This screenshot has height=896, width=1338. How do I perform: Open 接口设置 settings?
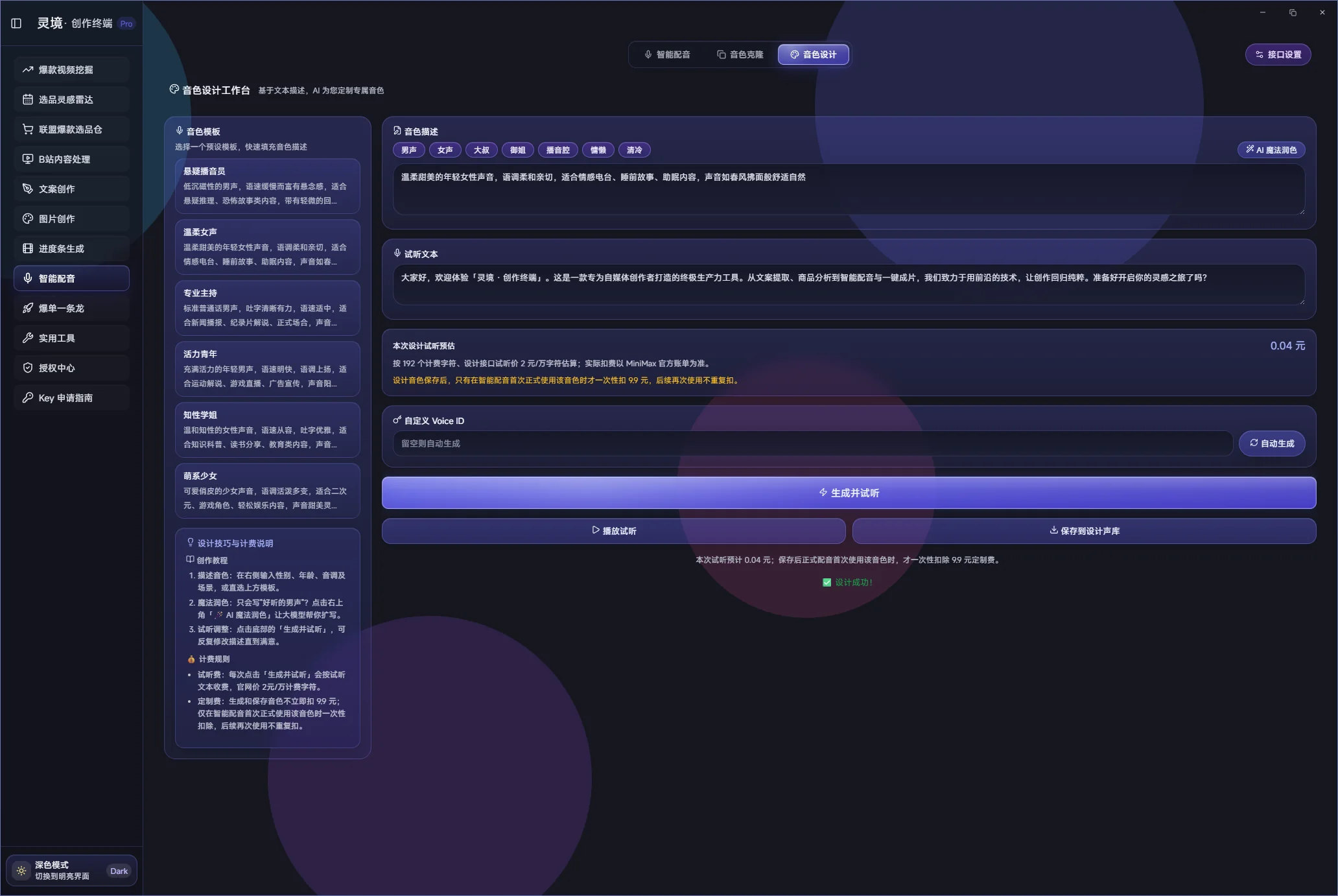click(x=1278, y=54)
